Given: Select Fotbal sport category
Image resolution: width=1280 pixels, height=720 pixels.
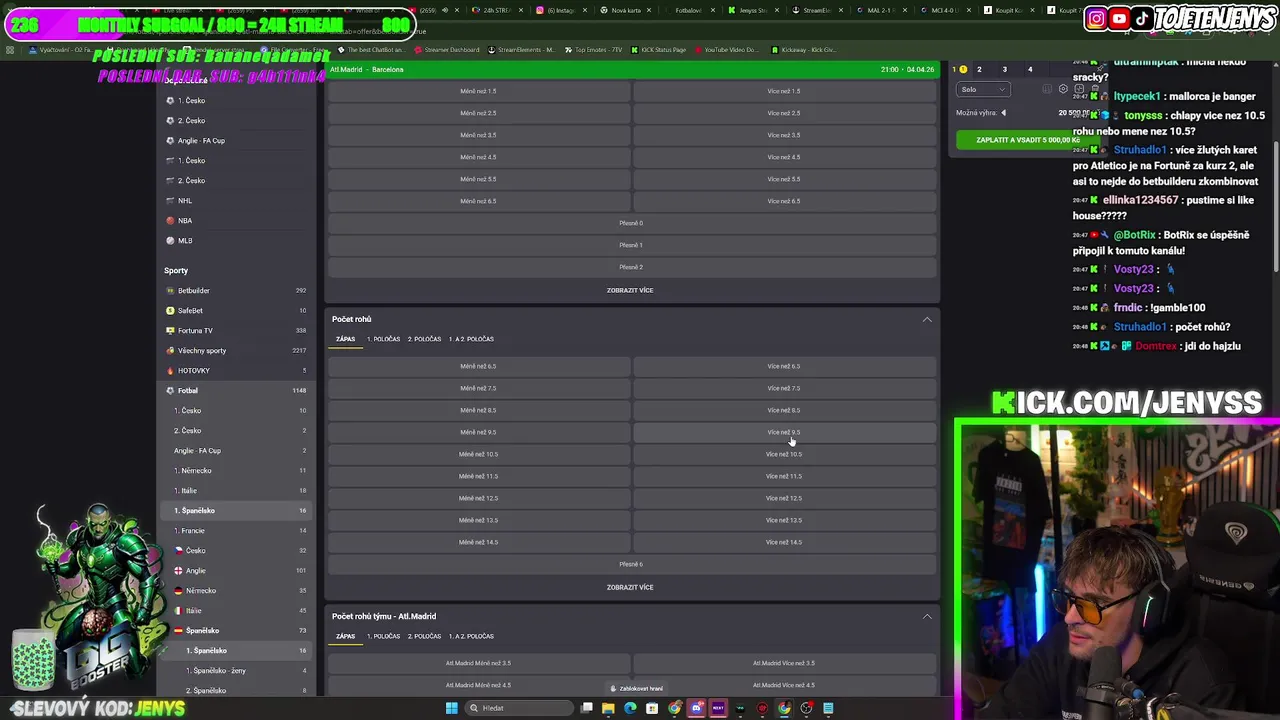Looking at the screenshot, I should pos(236,390).
